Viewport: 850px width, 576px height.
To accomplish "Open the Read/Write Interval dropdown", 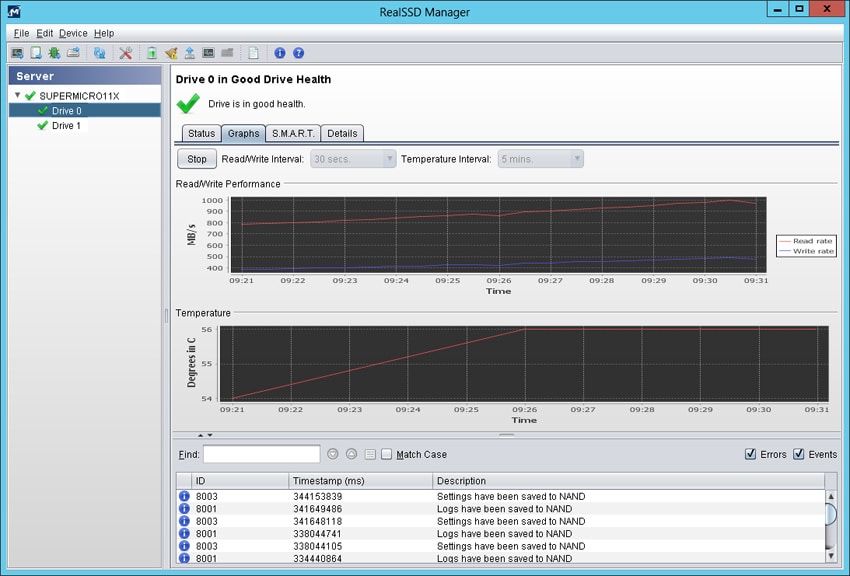I will coord(353,159).
